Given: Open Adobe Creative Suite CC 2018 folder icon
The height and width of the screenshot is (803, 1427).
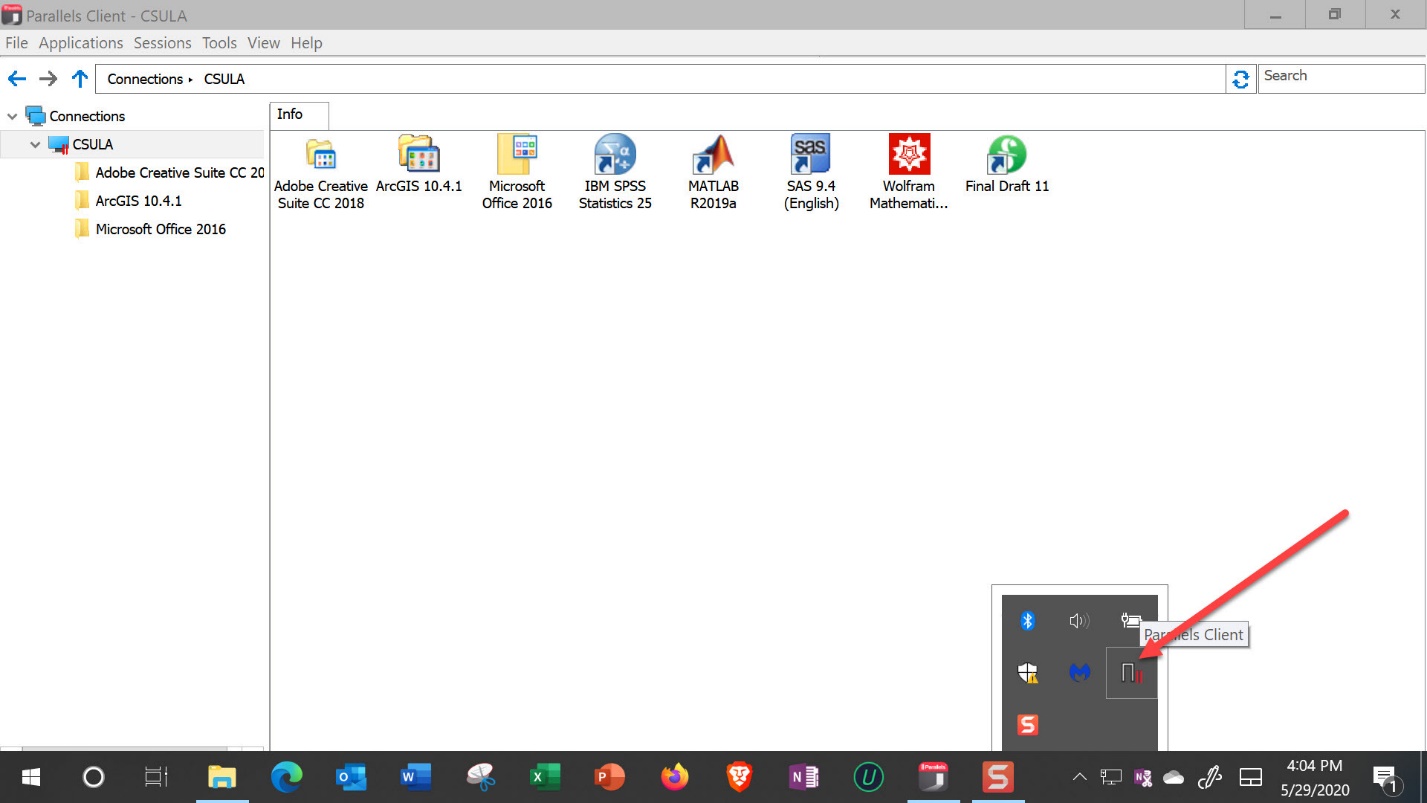Looking at the screenshot, I should (320, 156).
